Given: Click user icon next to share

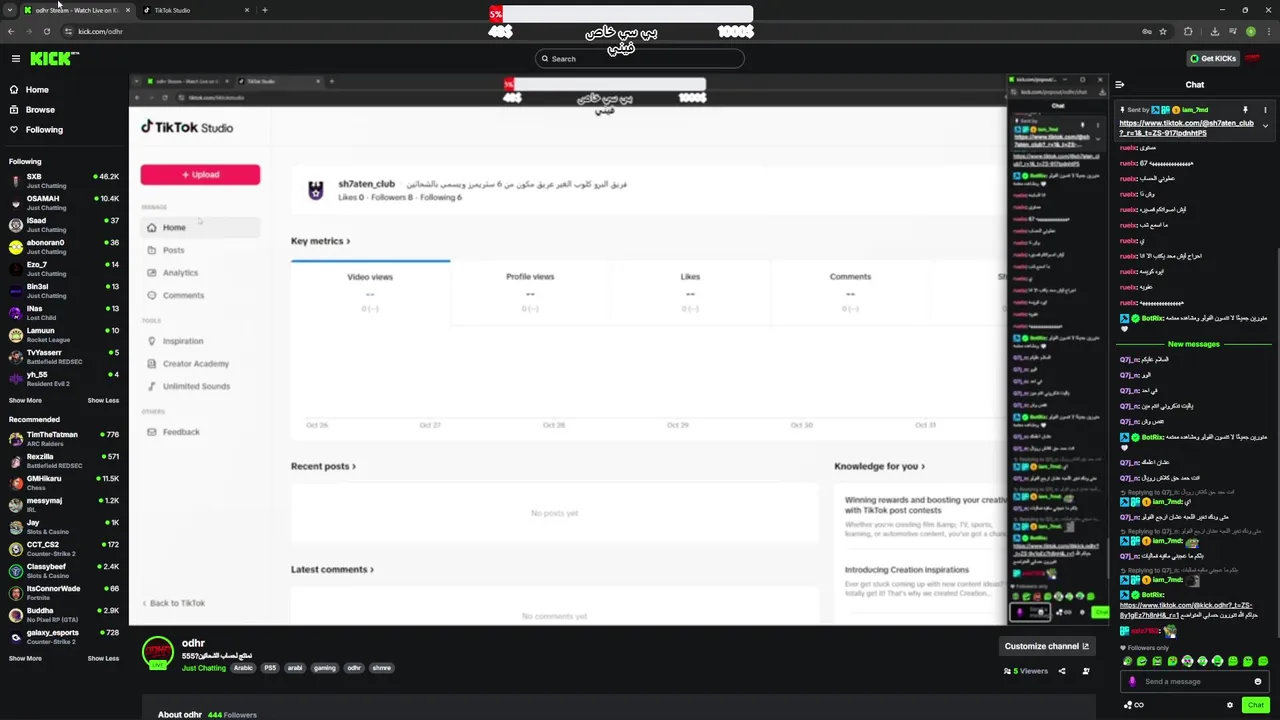Looking at the screenshot, I should 1086,671.
